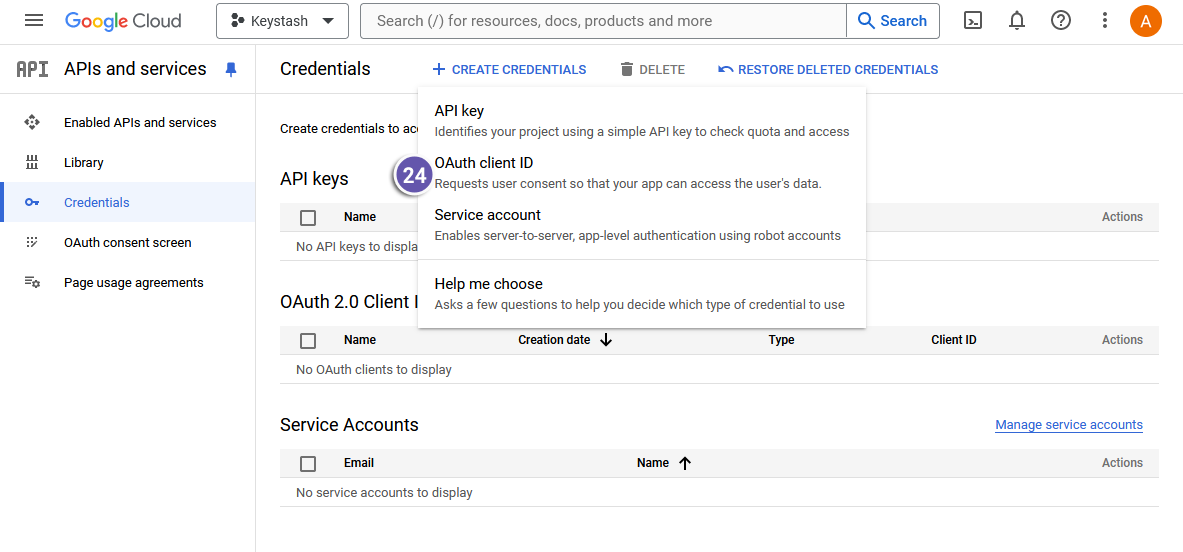Click the OAuth clients Name column header
This screenshot has height=552, width=1183.
pyautogui.click(x=360, y=340)
